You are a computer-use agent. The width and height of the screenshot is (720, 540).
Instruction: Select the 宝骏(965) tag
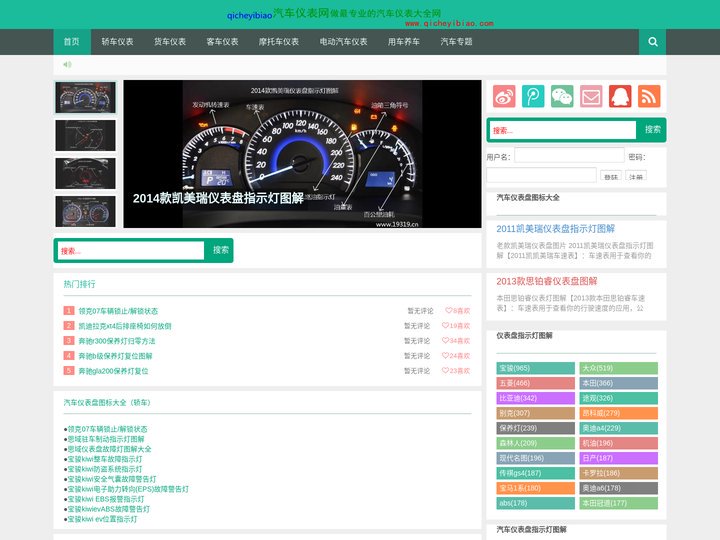pos(535,368)
